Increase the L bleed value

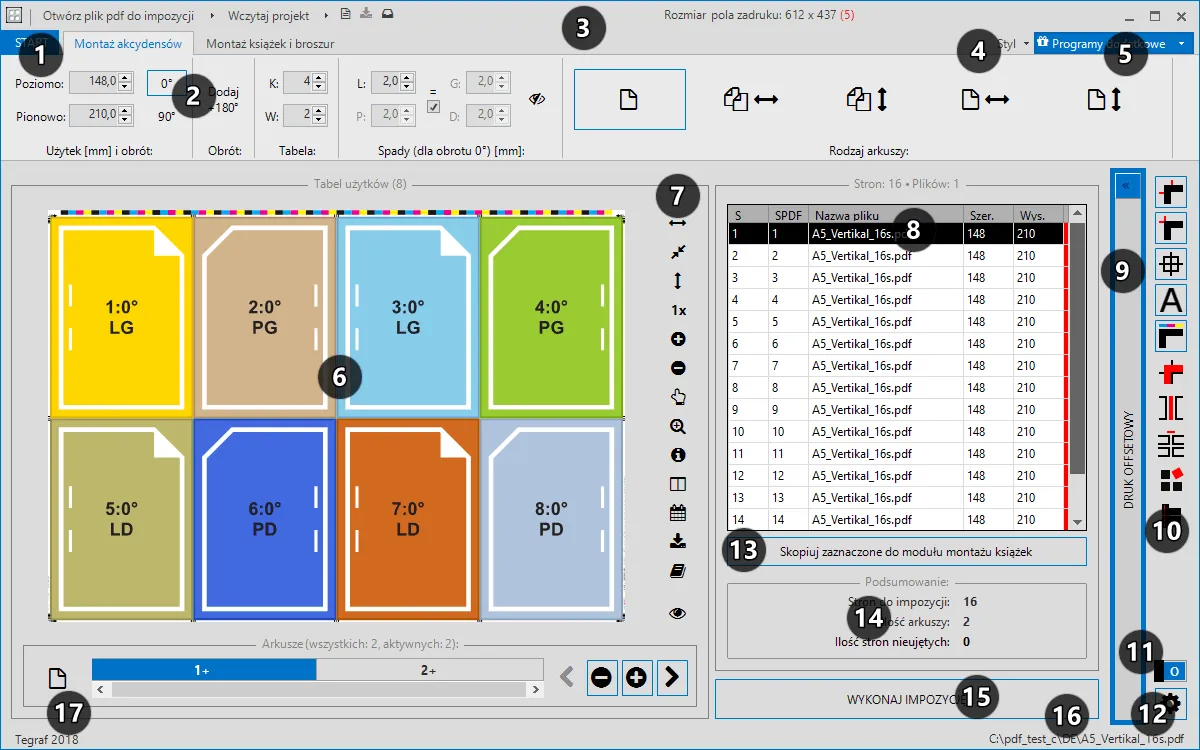[x=408, y=77]
